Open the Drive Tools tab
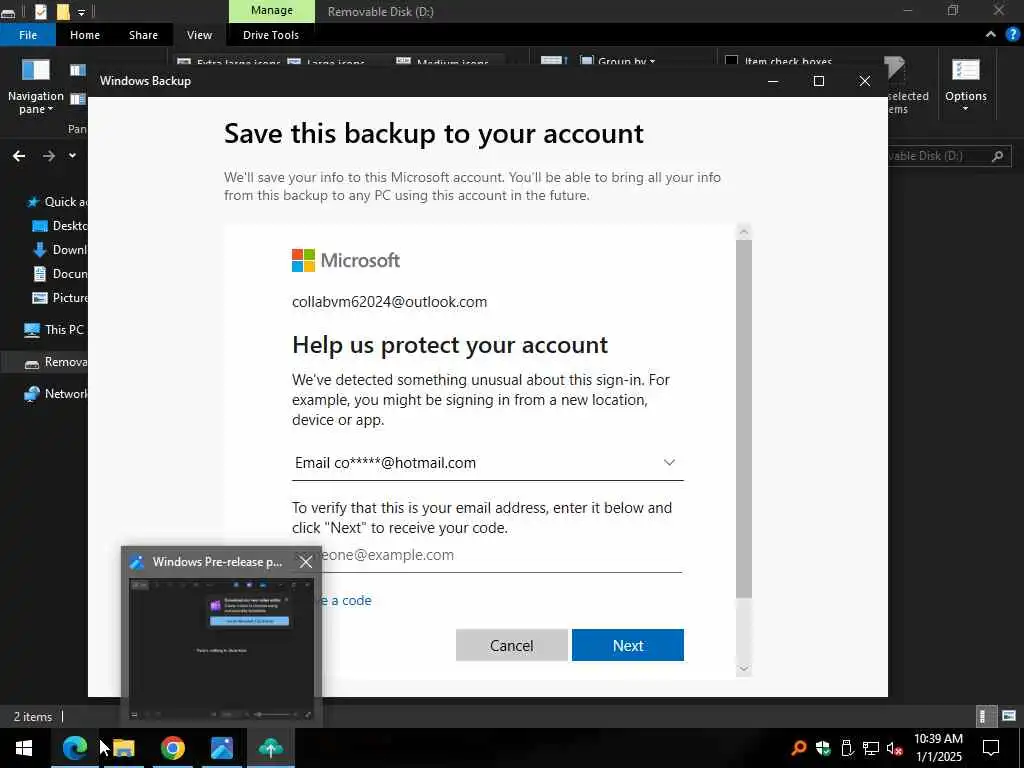 click(x=270, y=35)
